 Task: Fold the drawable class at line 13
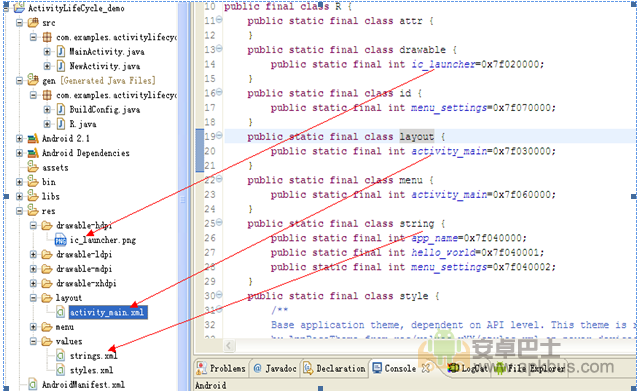(219, 49)
